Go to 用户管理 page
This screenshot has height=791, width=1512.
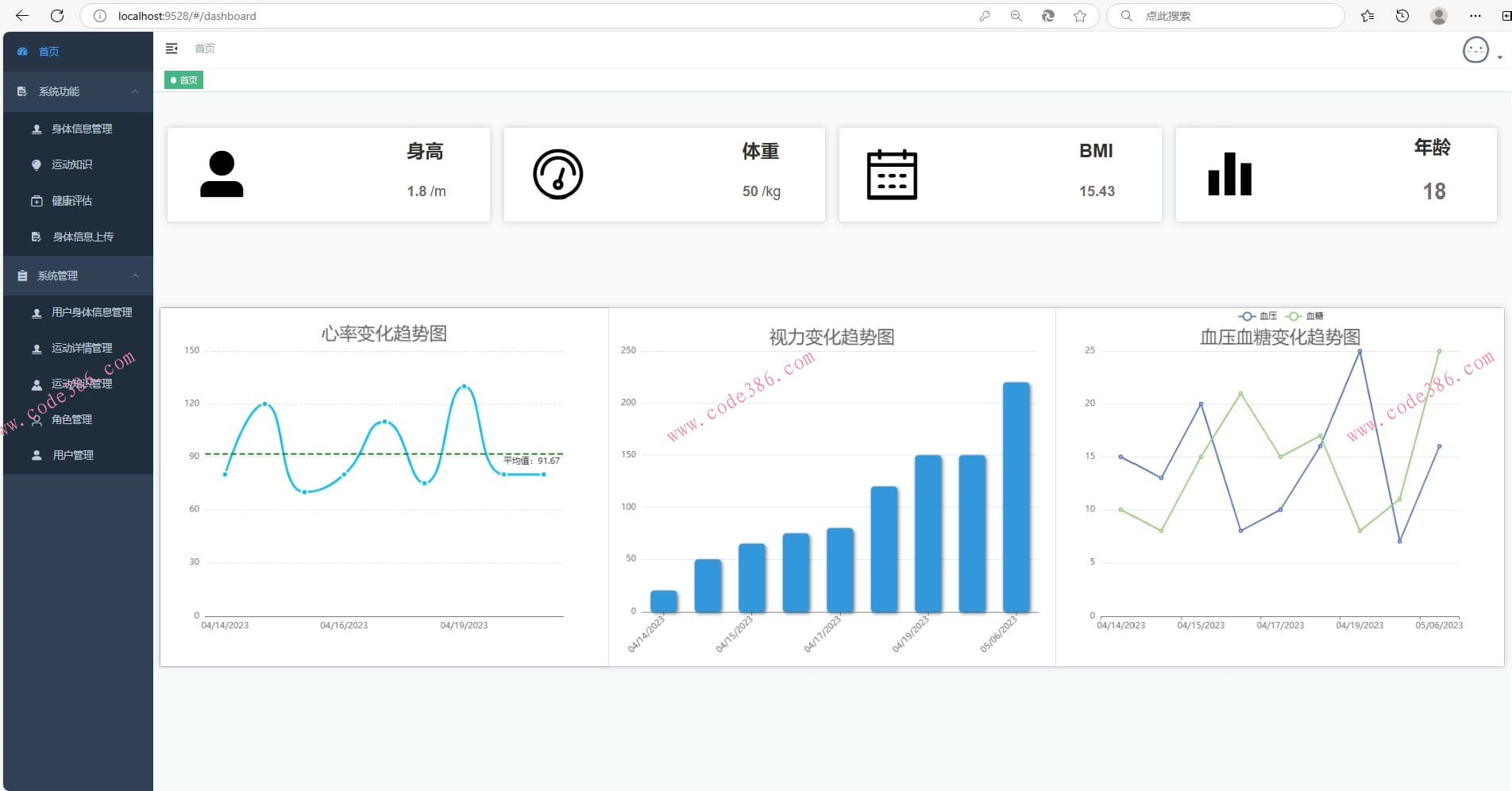click(x=73, y=455)
